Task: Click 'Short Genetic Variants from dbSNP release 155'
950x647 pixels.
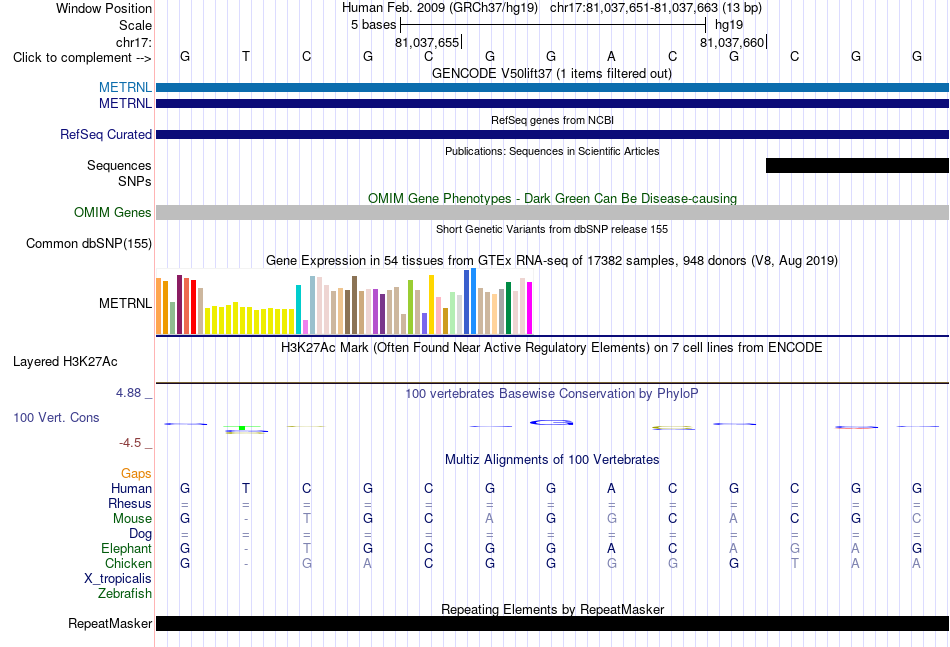Action: pos(552,229)
